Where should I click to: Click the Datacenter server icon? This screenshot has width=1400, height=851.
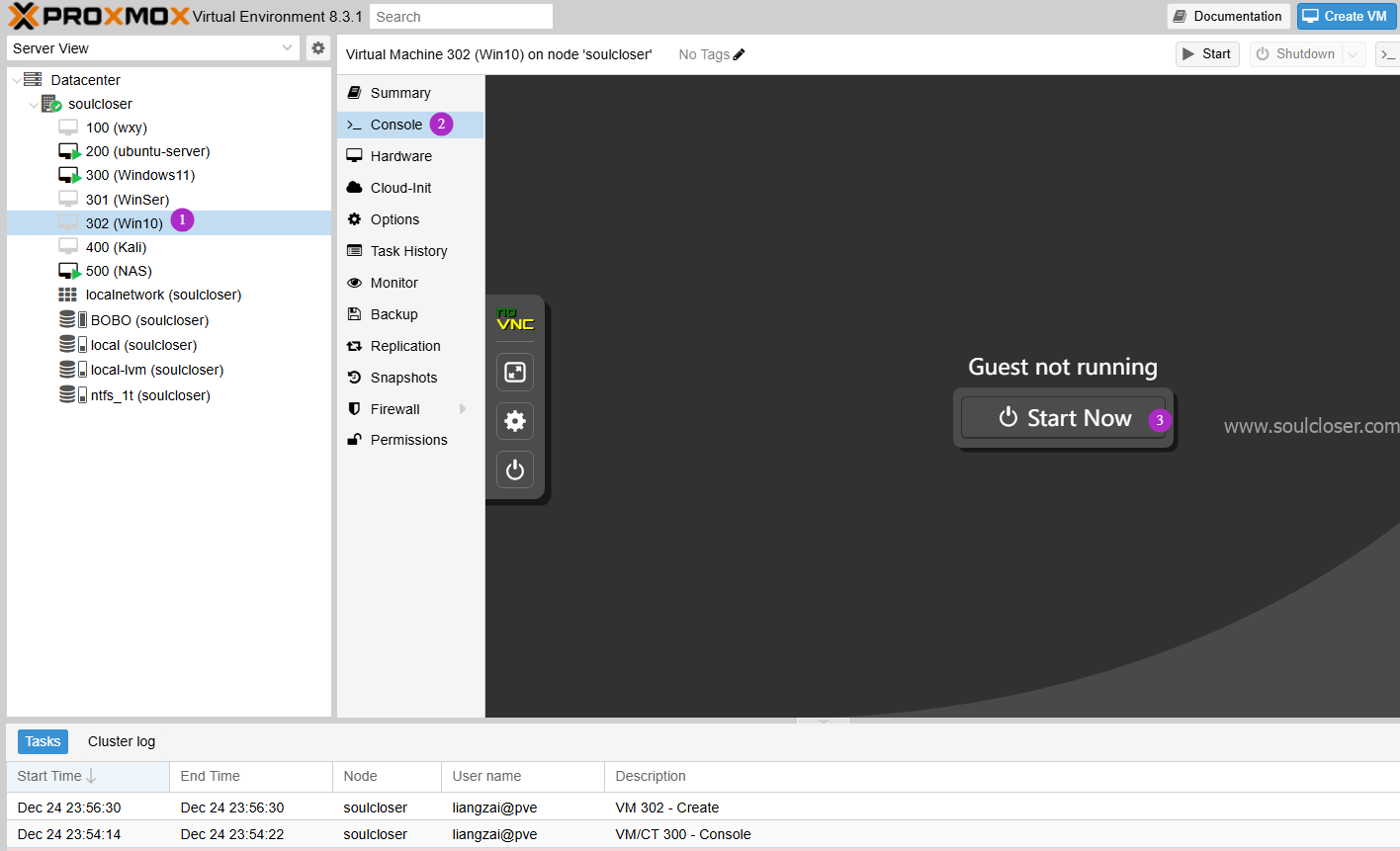33,79
